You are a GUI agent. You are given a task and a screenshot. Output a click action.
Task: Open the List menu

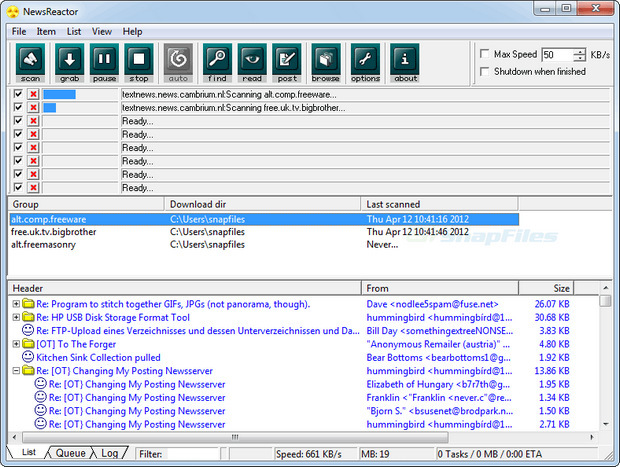click(74, 32)
